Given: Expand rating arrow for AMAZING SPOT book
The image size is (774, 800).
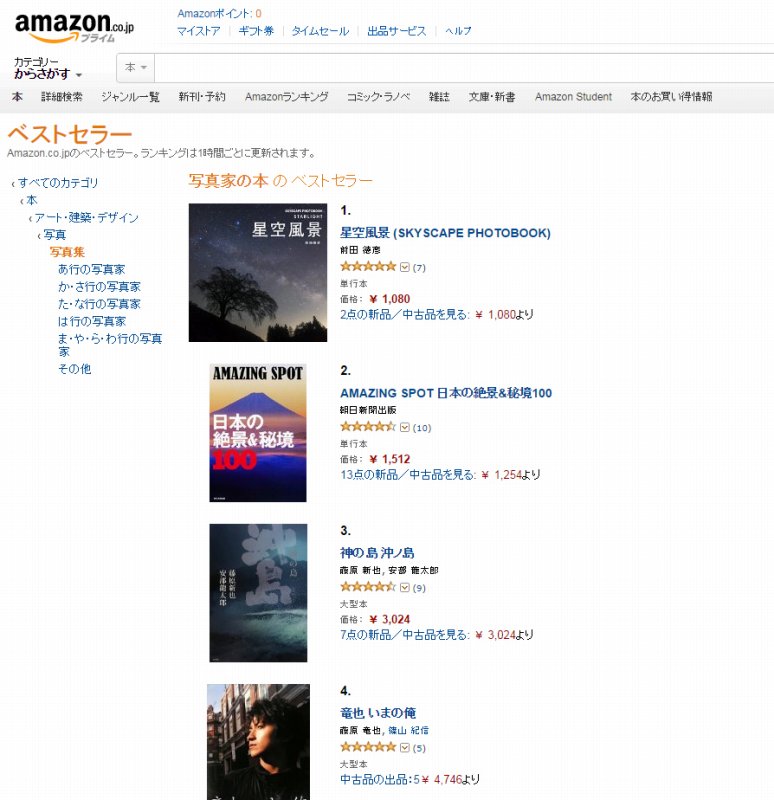Looking at the screenshot, I should pyautogui.click(x=405, y=427).
